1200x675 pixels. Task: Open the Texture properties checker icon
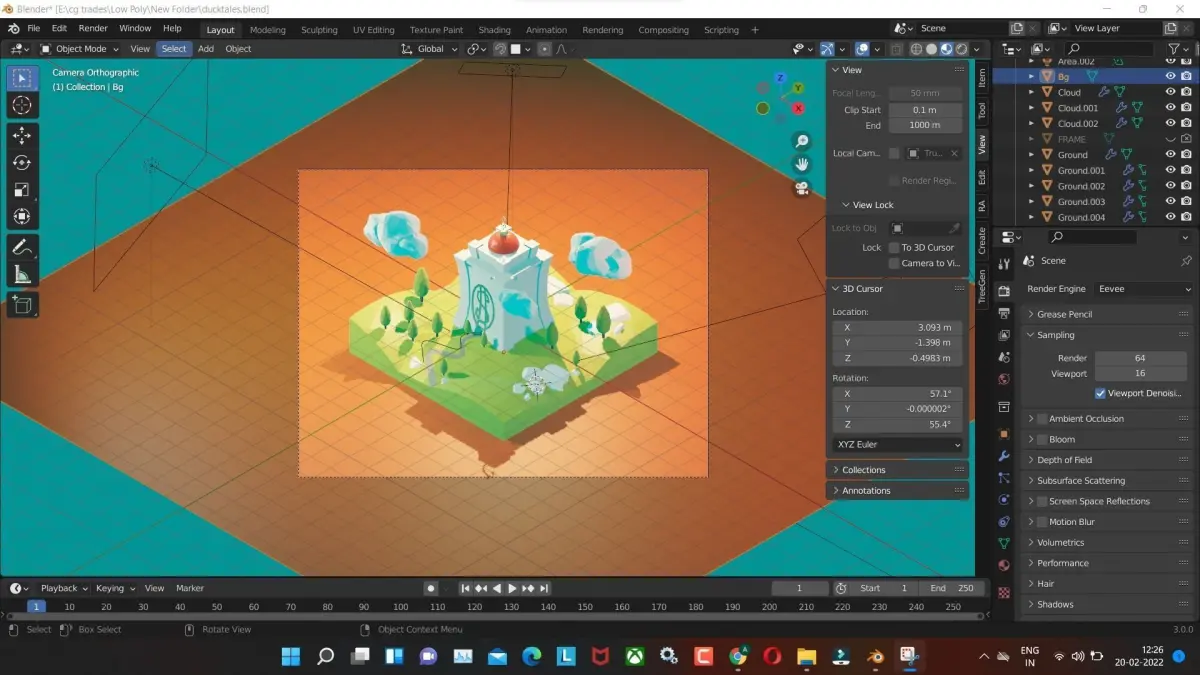[1004, 592]
